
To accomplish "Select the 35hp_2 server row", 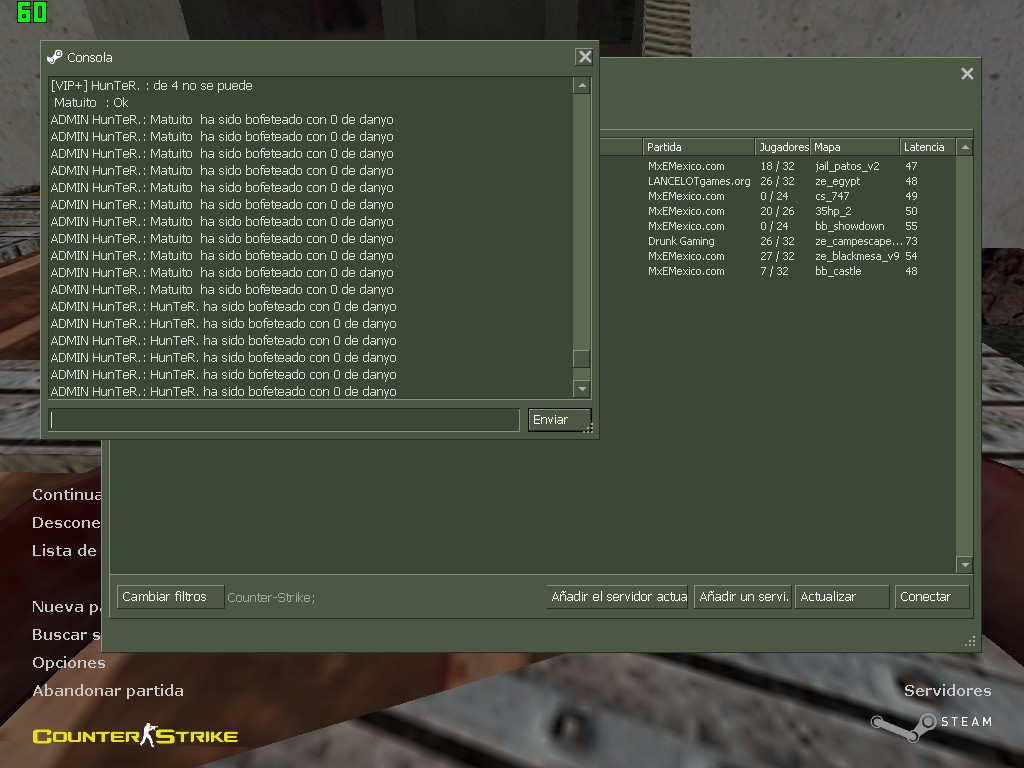I will click(777, 211).
